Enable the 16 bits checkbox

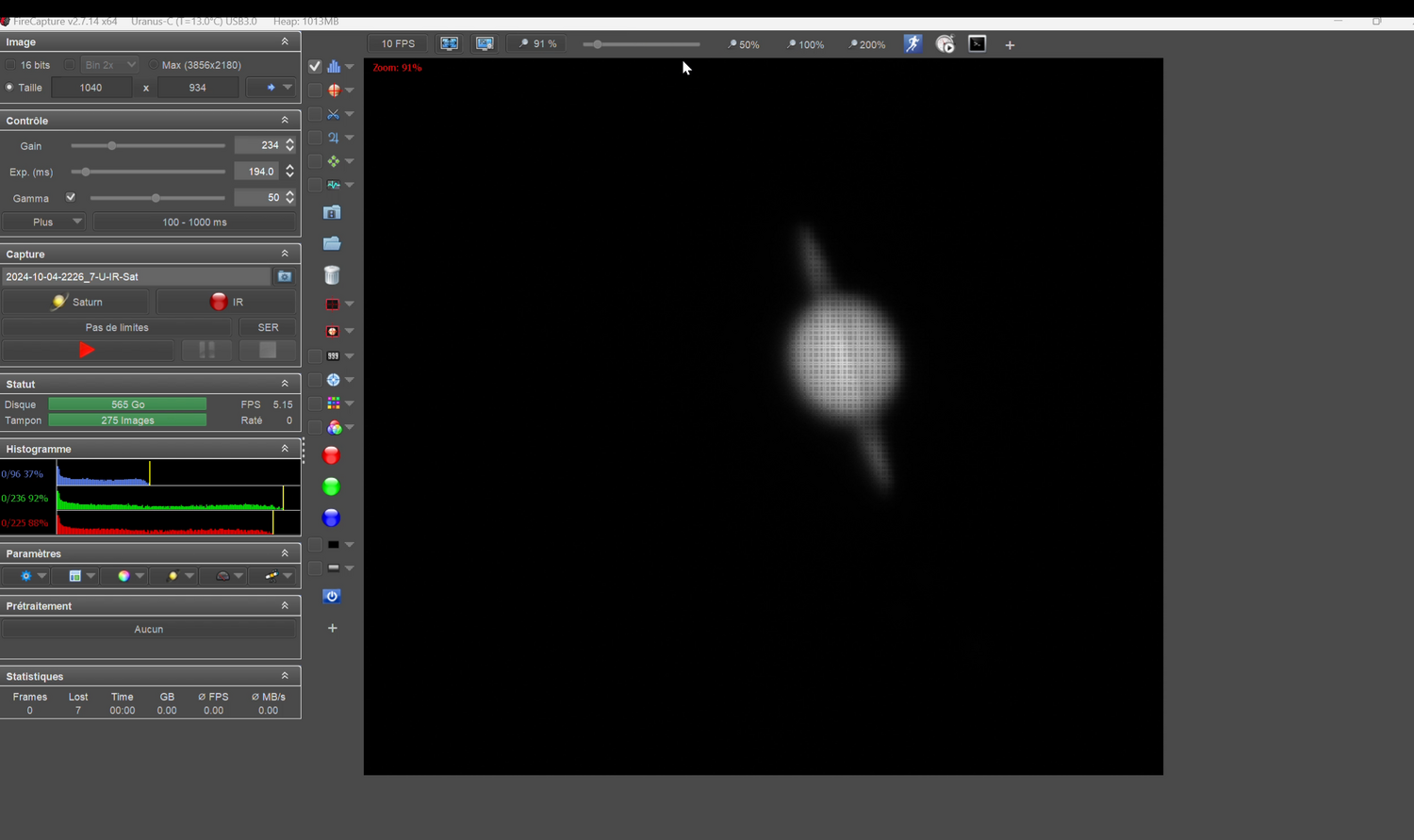[10, 65]
